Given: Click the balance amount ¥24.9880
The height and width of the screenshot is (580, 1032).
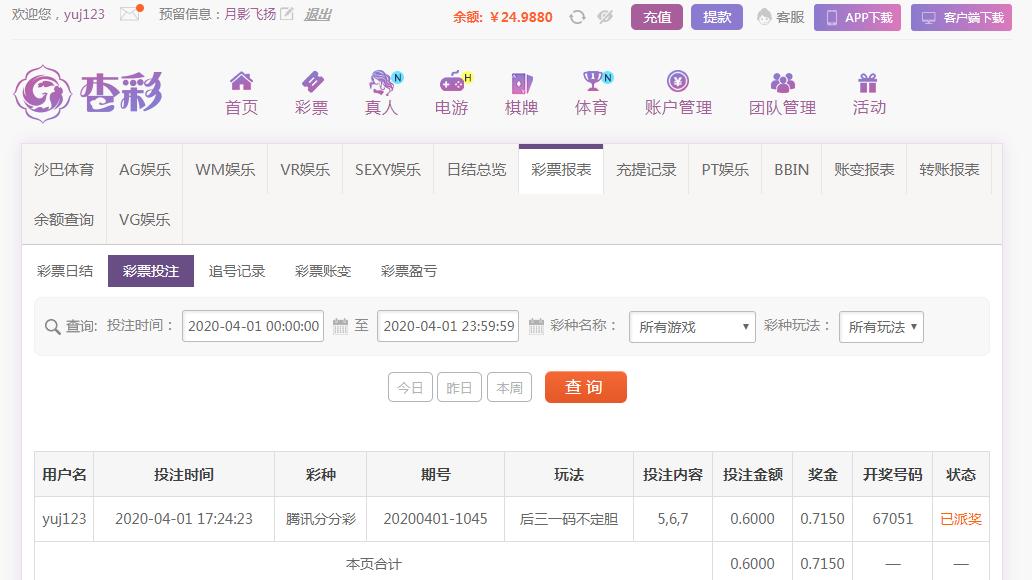Looking at the screenshot, I should pos(521,17).
